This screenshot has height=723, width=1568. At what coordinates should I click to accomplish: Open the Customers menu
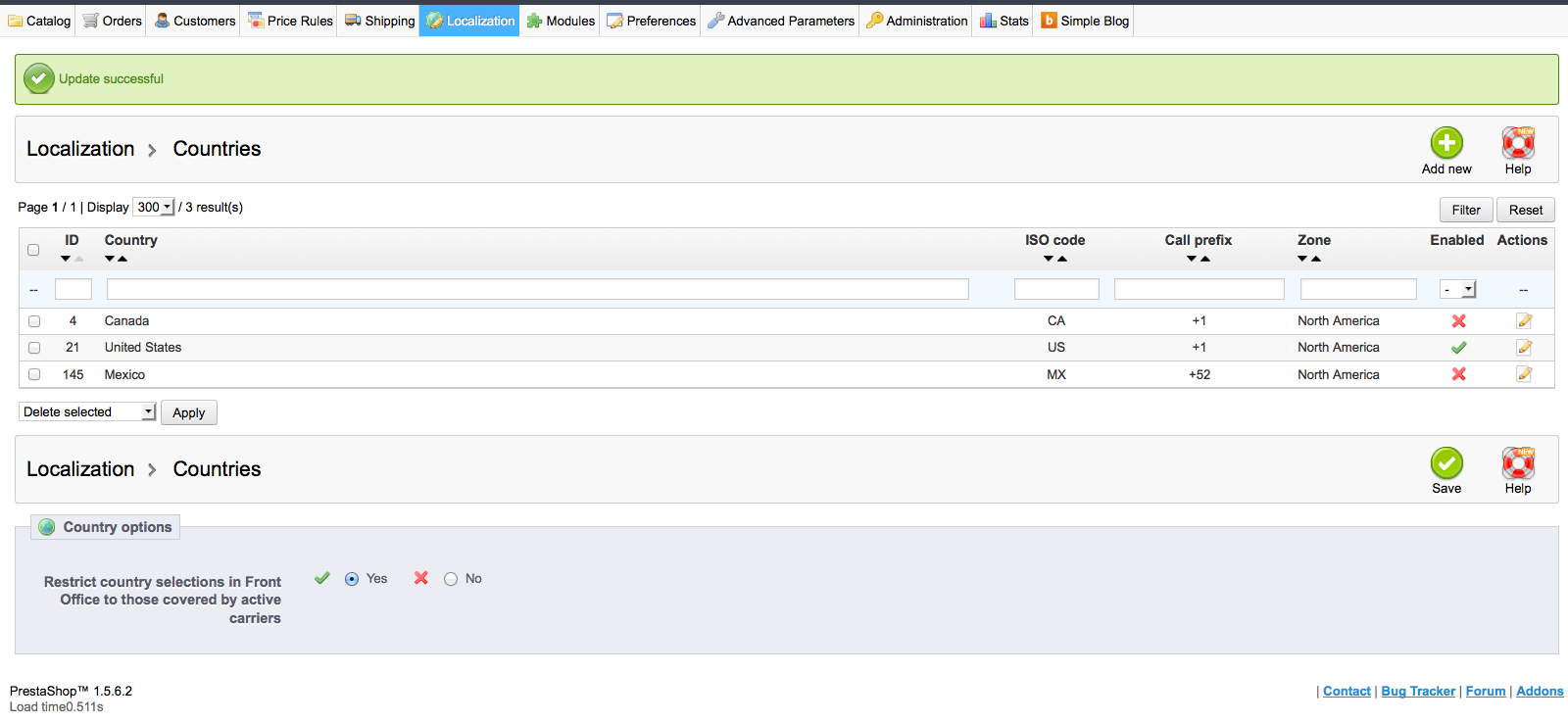point(196,21)
